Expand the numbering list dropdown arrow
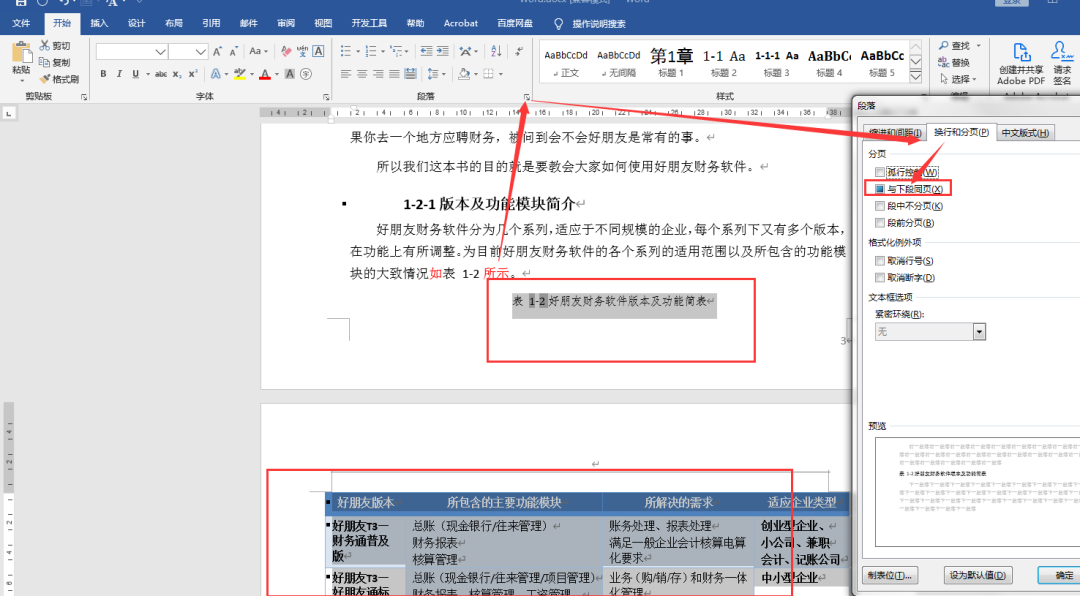This screenshot has width=1080, height=596. pos(383,52)
